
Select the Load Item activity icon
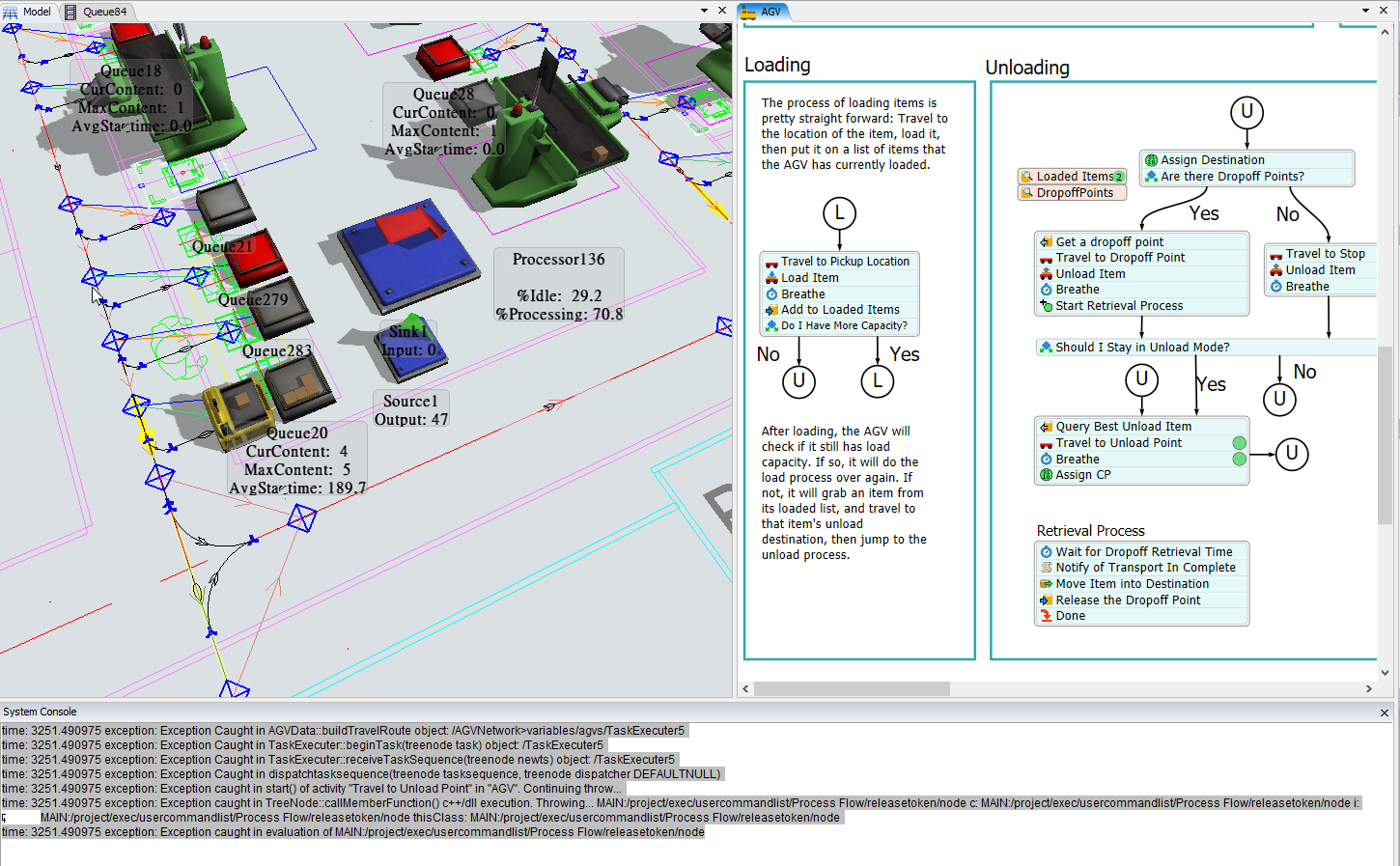point(771,278)
